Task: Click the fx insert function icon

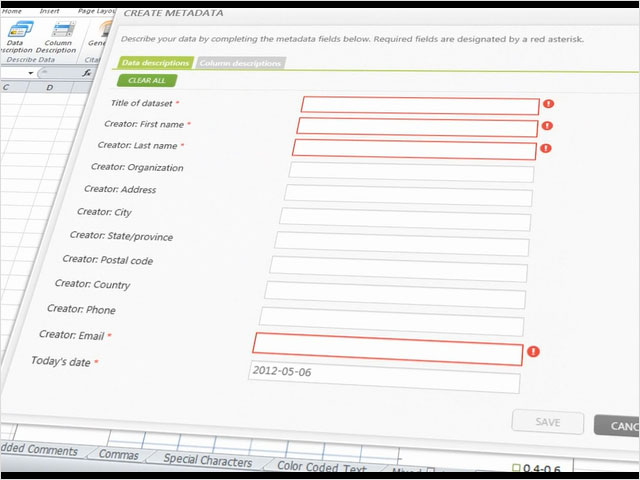Action: (88, 73)
